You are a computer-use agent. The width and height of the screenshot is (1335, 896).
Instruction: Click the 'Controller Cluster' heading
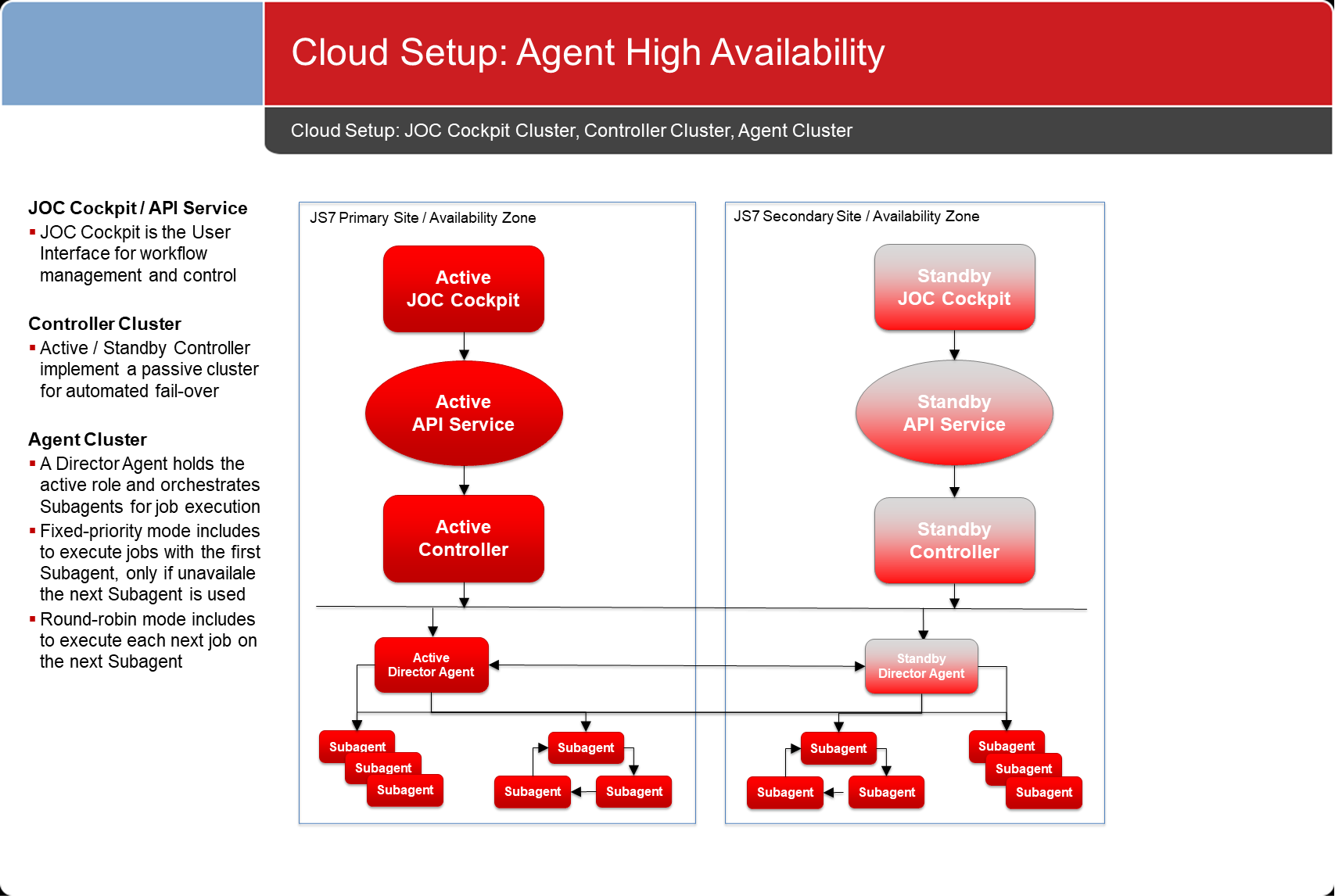105,324
